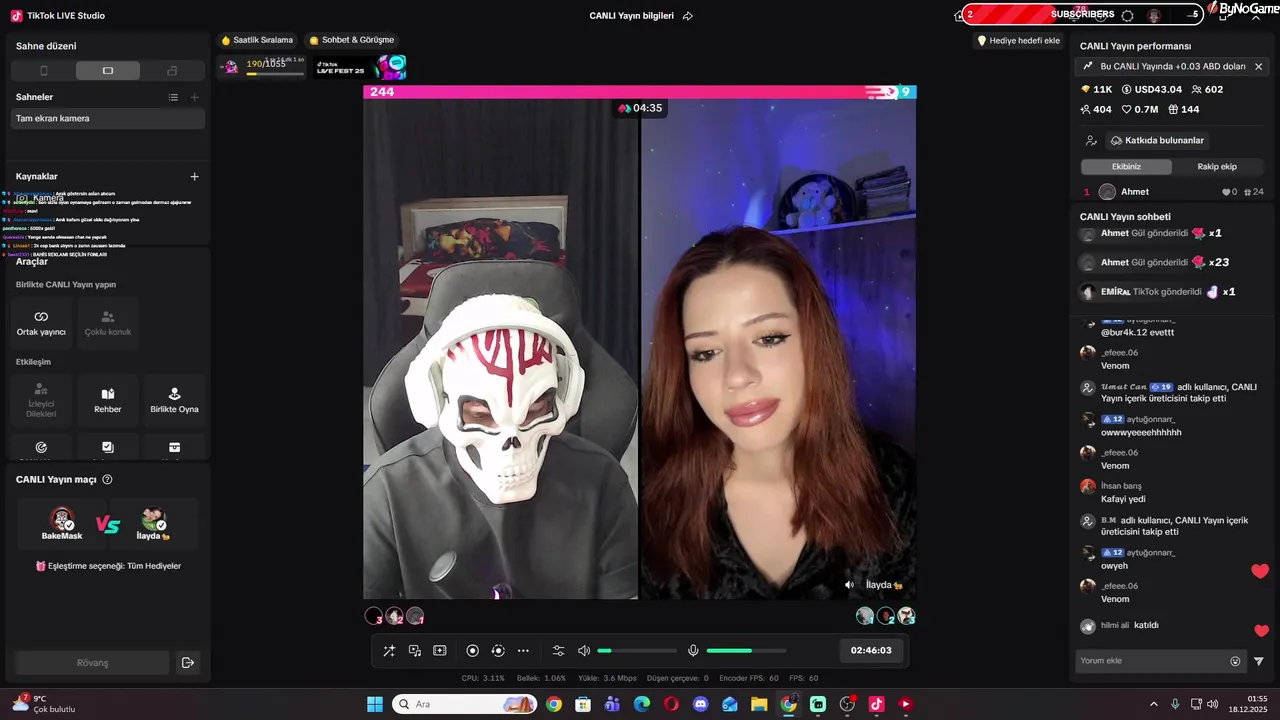Click the 02:46:03 live duration timer

(x=871, y=650)
